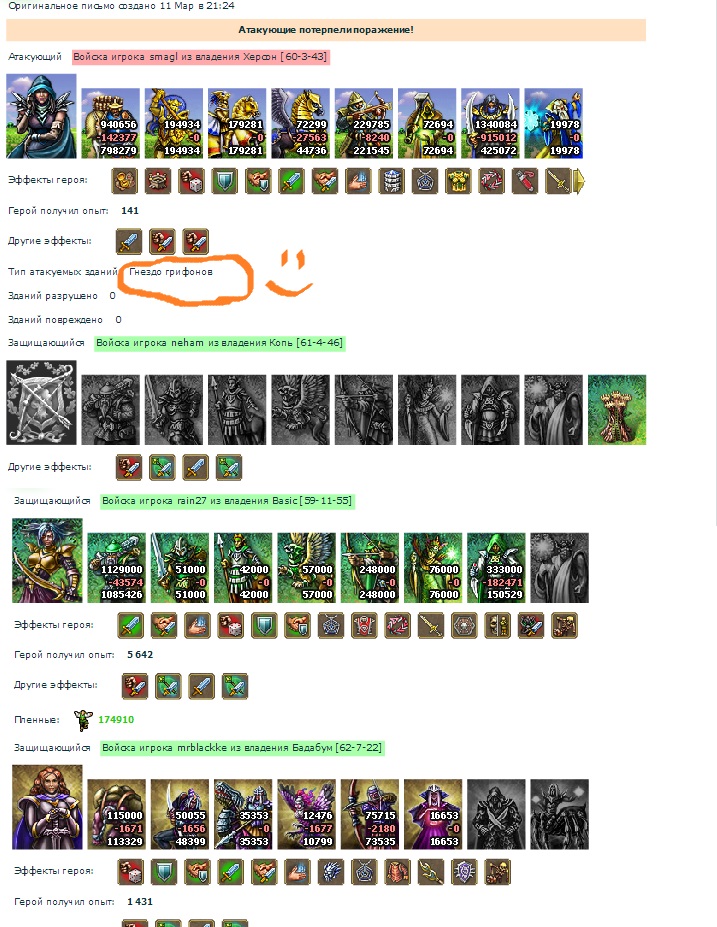The image size is (717, 927).
Task: Select the red potion vial effect icon
Action: [x=524, y=181]
